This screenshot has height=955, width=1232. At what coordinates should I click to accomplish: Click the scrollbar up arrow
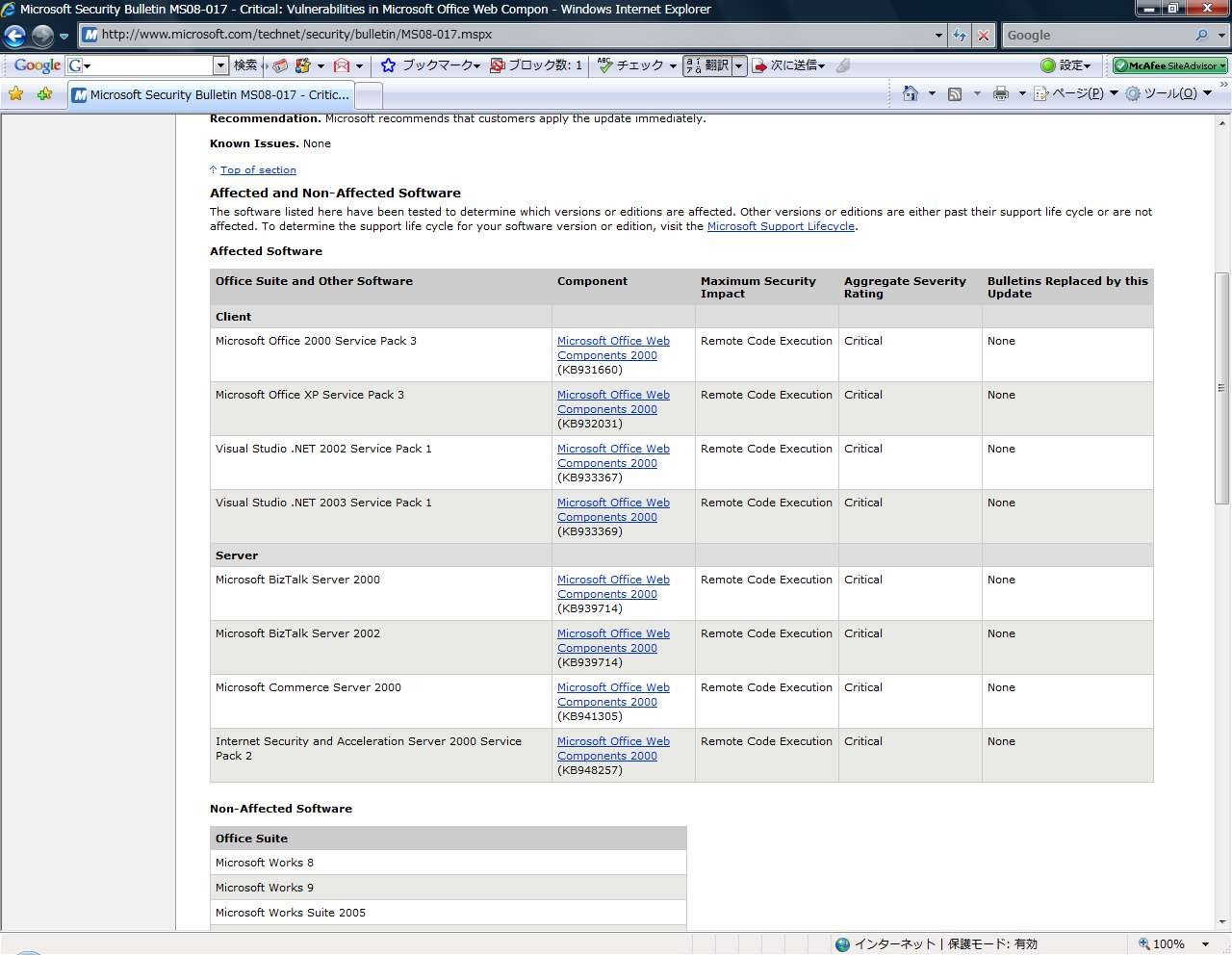(1222, 122)
